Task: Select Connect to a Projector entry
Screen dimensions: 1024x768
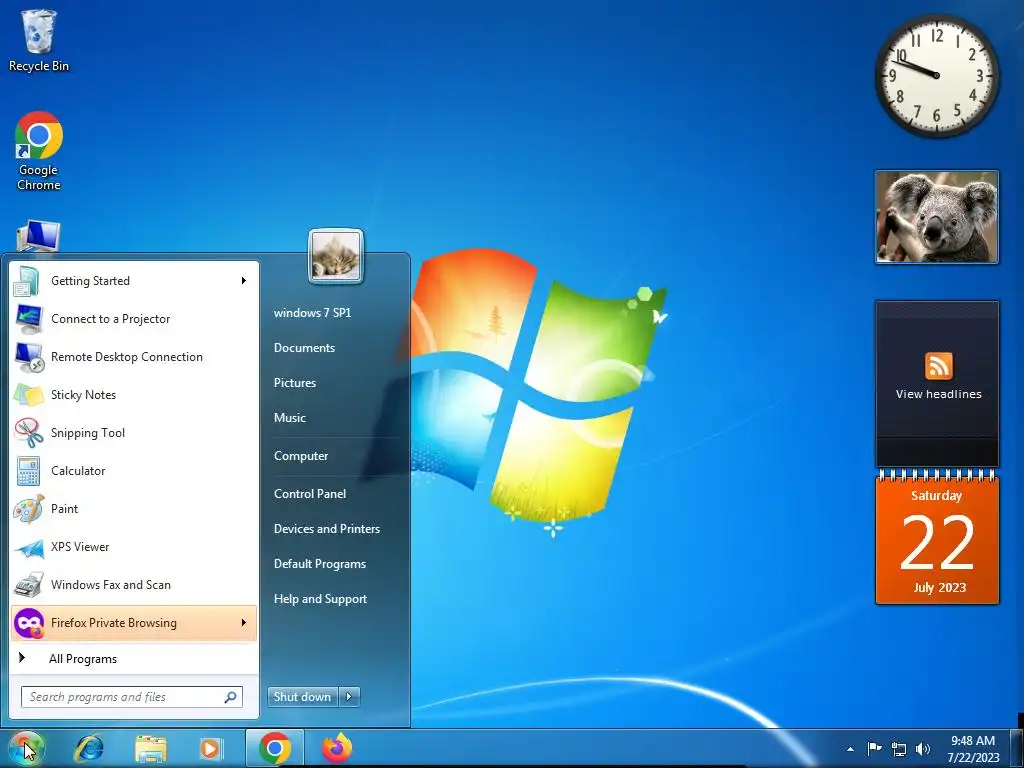Action: point(134,319)
